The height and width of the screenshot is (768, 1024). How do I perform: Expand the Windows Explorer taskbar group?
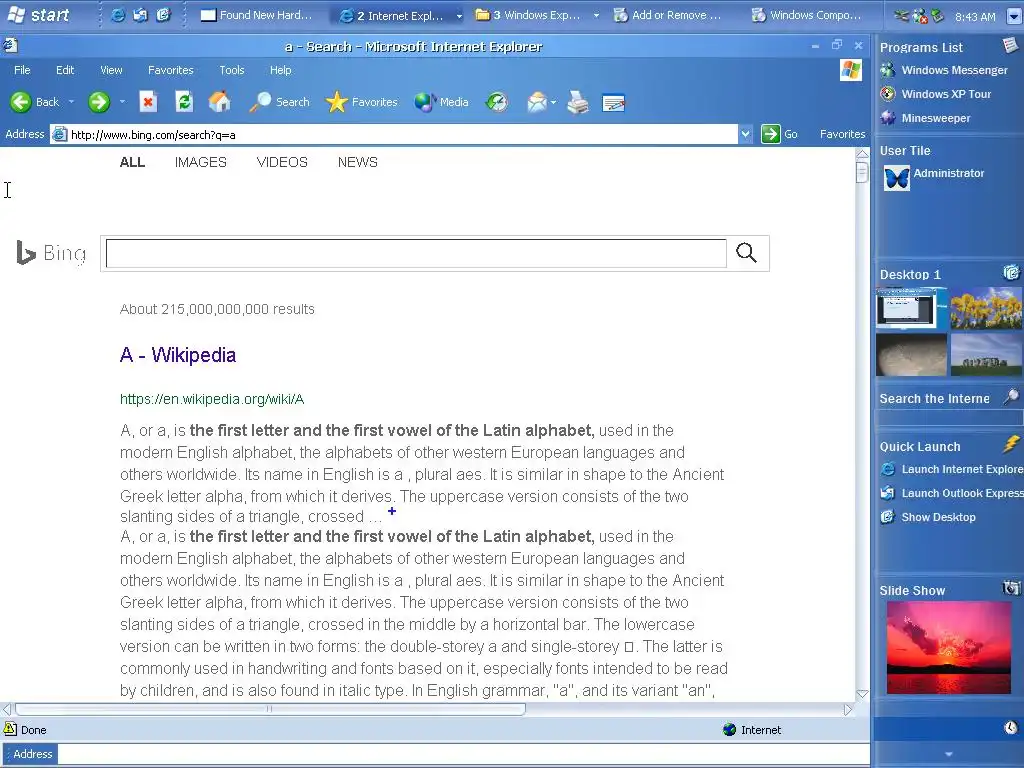596,16
